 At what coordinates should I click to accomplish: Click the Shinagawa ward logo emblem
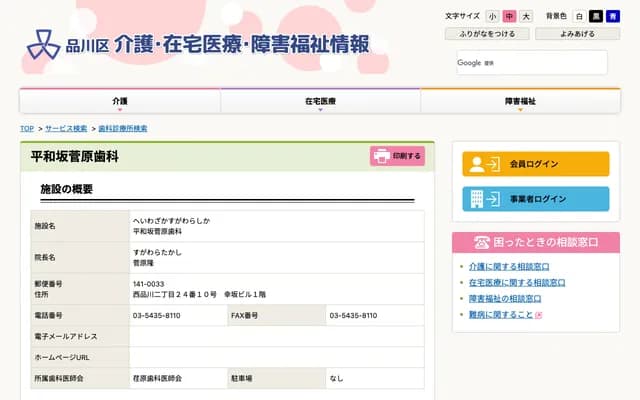click(x=42, y=45)
